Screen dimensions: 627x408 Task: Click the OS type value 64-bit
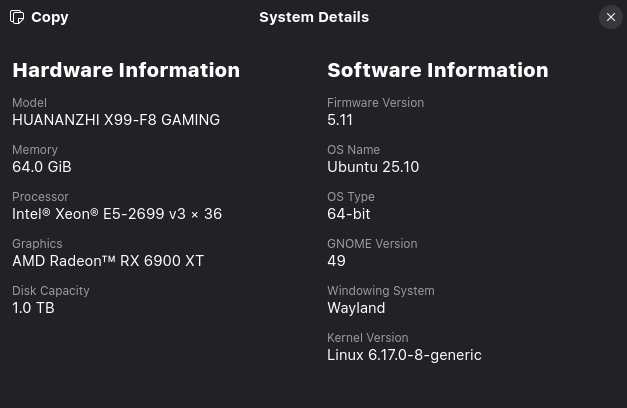349,214
